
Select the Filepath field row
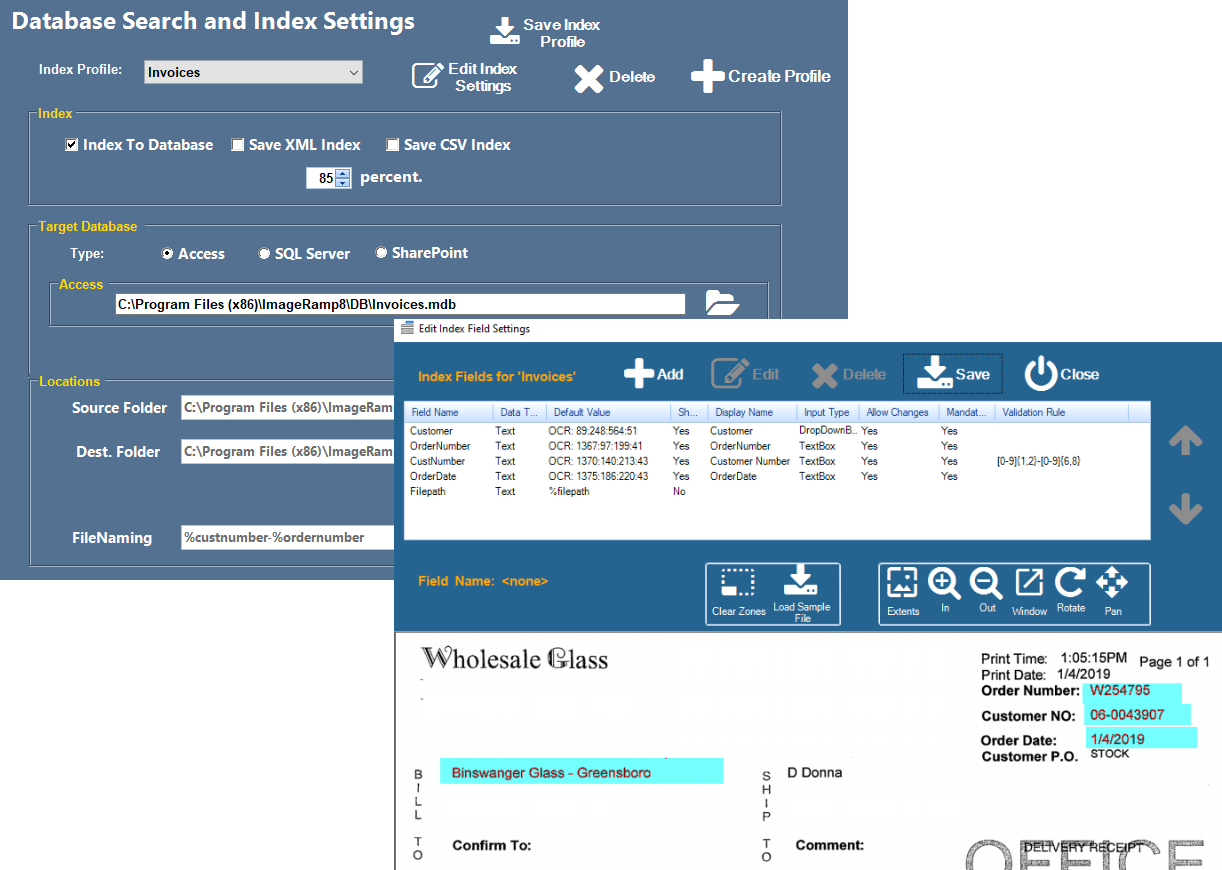click(777, 491)
